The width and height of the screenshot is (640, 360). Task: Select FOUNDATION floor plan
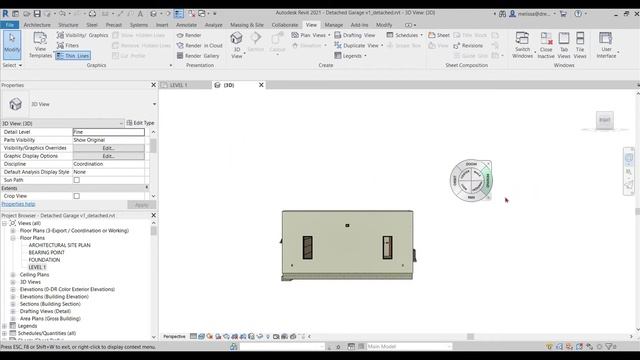44,260
